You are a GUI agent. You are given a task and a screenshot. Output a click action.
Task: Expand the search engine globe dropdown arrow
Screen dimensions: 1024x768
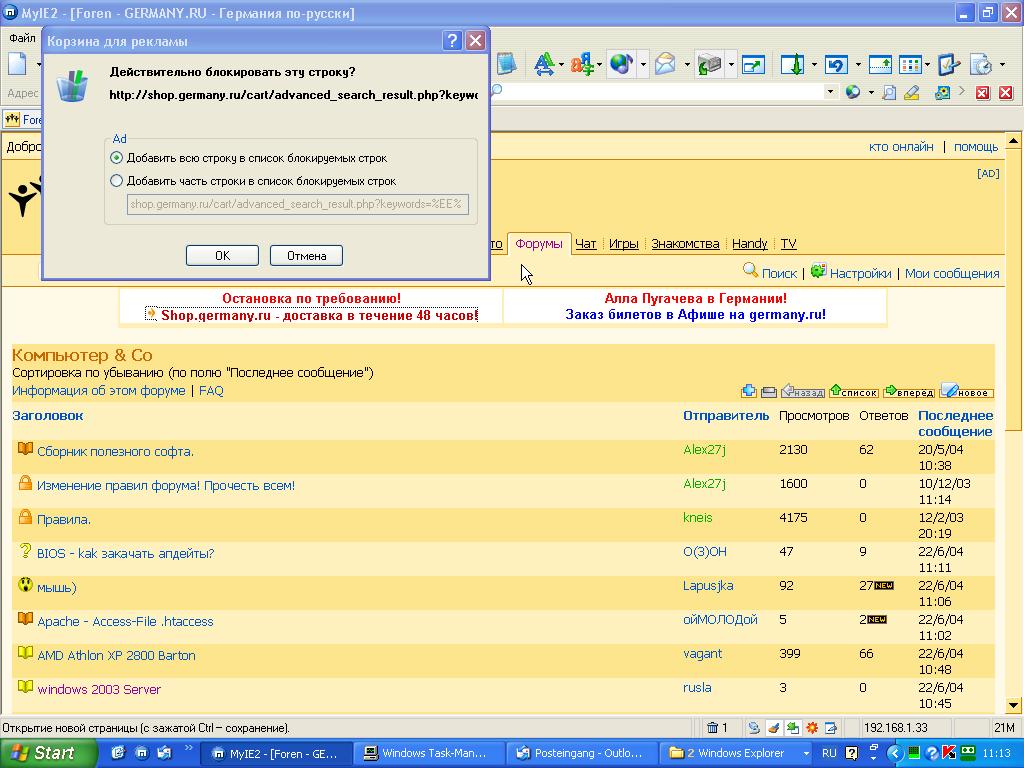(871, 93)
